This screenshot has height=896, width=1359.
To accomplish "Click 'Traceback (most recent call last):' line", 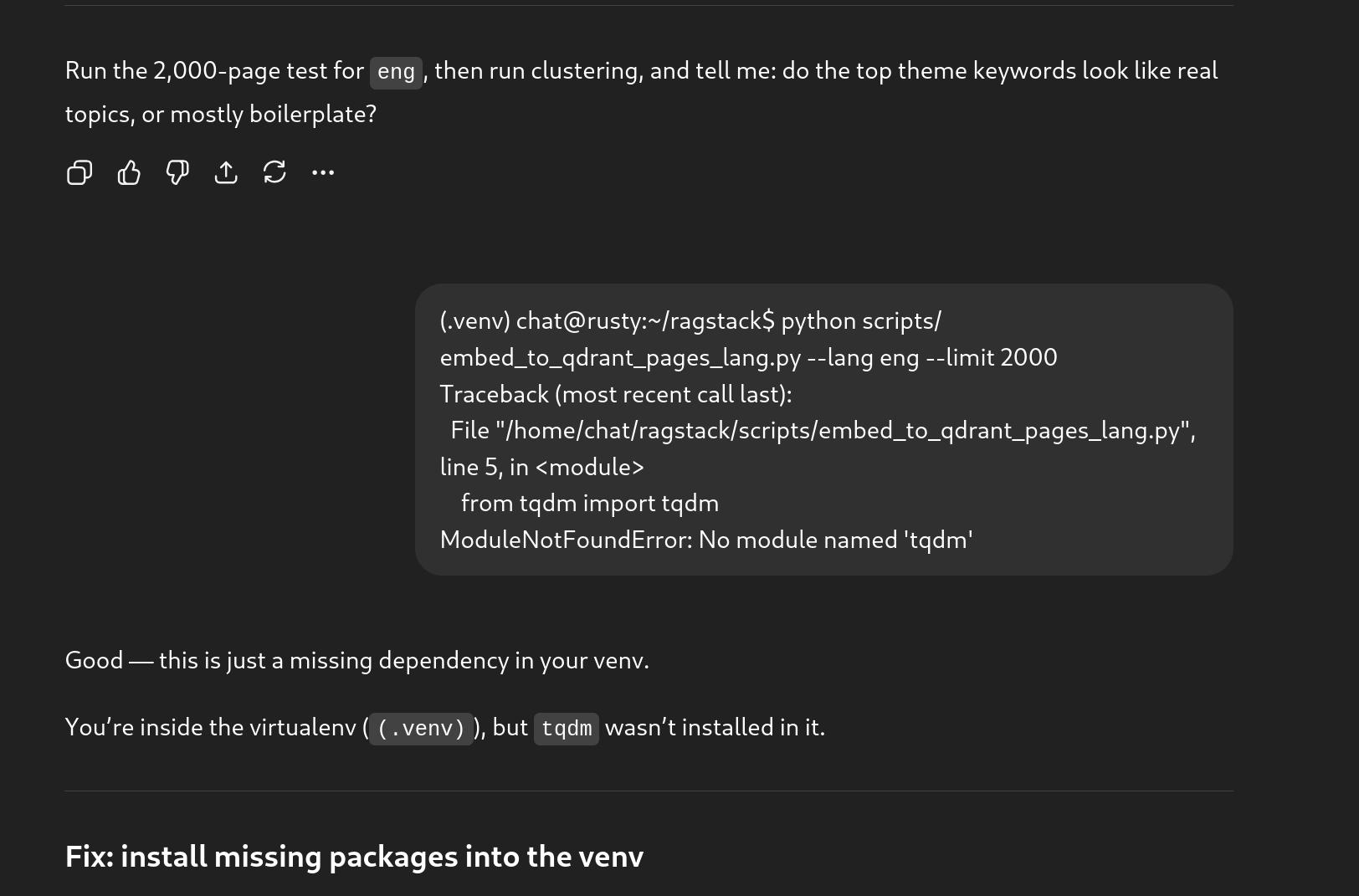I will [x=615, y=394].
